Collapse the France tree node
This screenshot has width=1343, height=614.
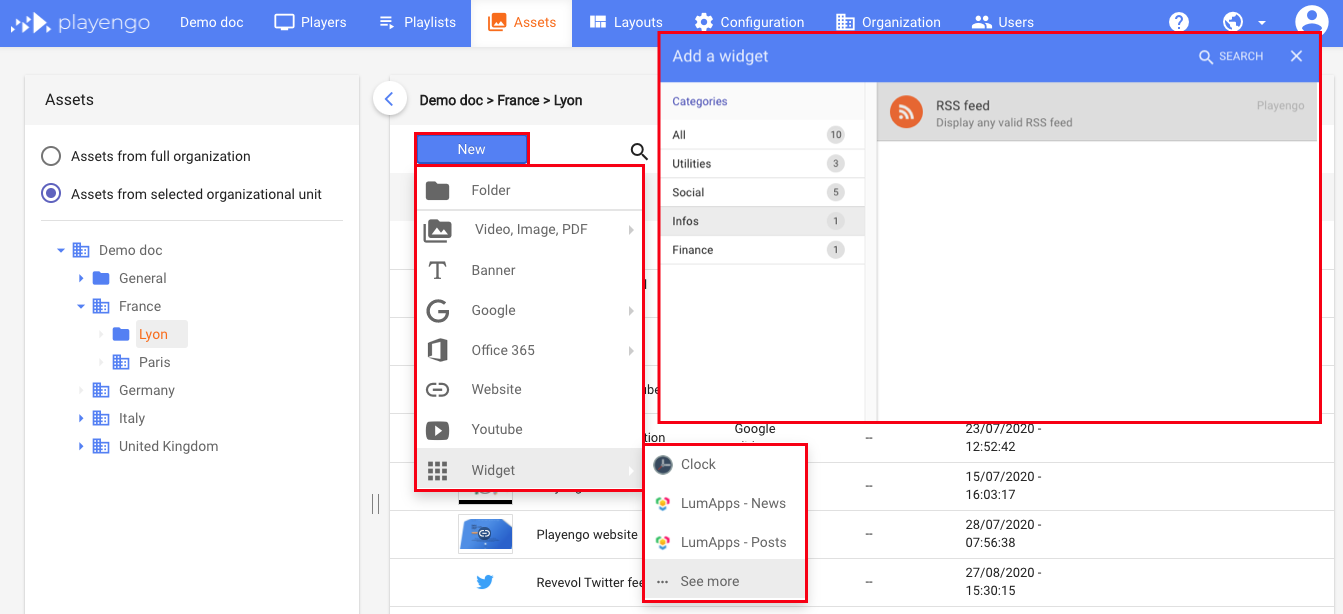[x=81, y=306]
